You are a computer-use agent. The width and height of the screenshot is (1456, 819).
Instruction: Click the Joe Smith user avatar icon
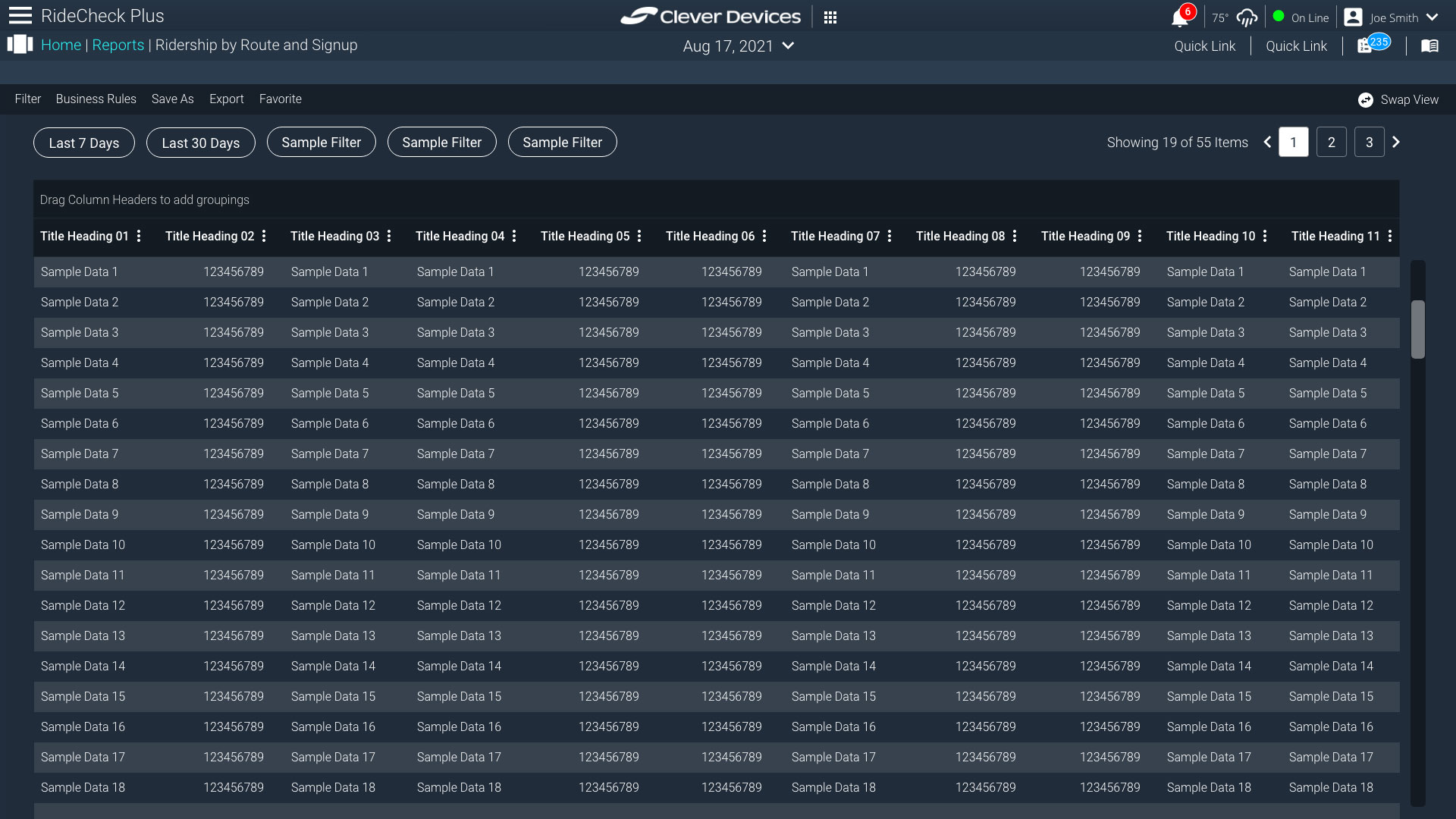pyautogui.click(x=1353, y=17)
